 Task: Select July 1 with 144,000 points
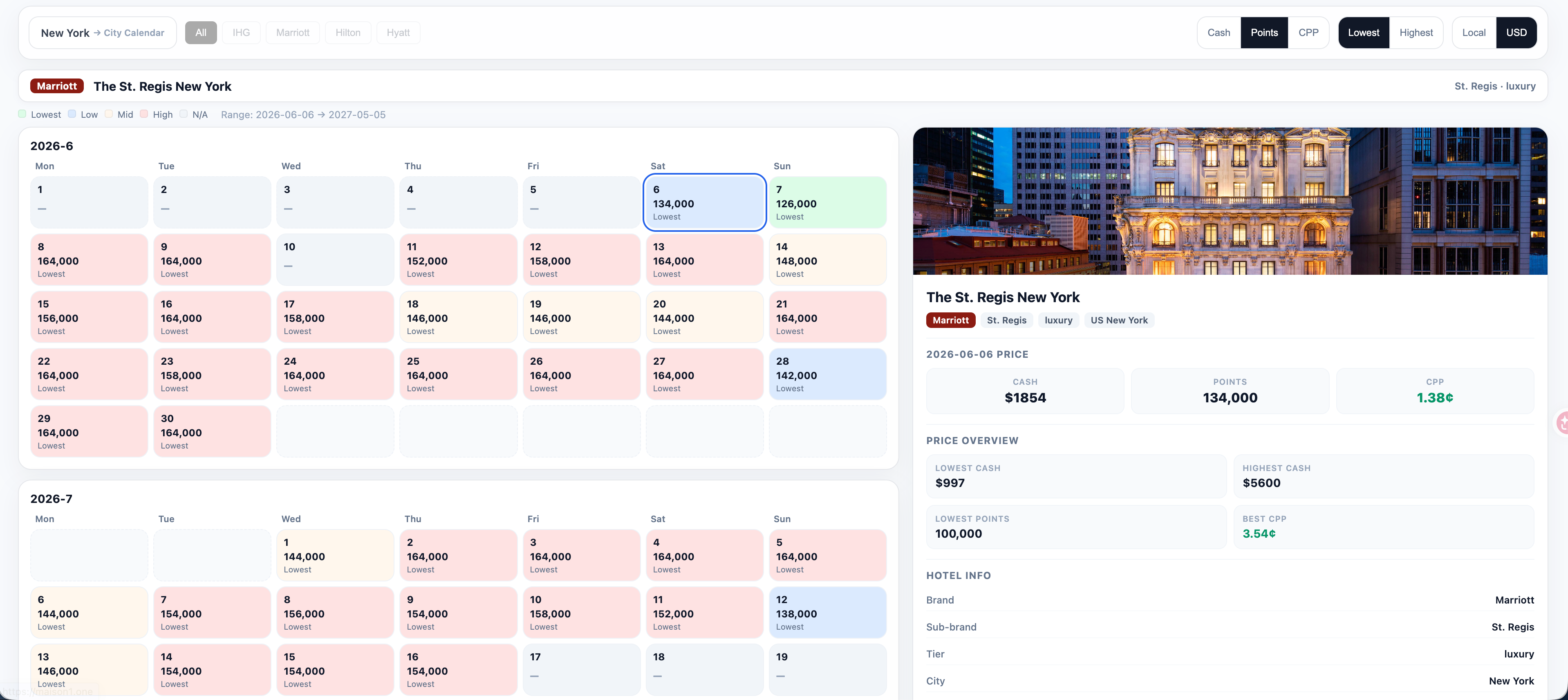point(336,555)
